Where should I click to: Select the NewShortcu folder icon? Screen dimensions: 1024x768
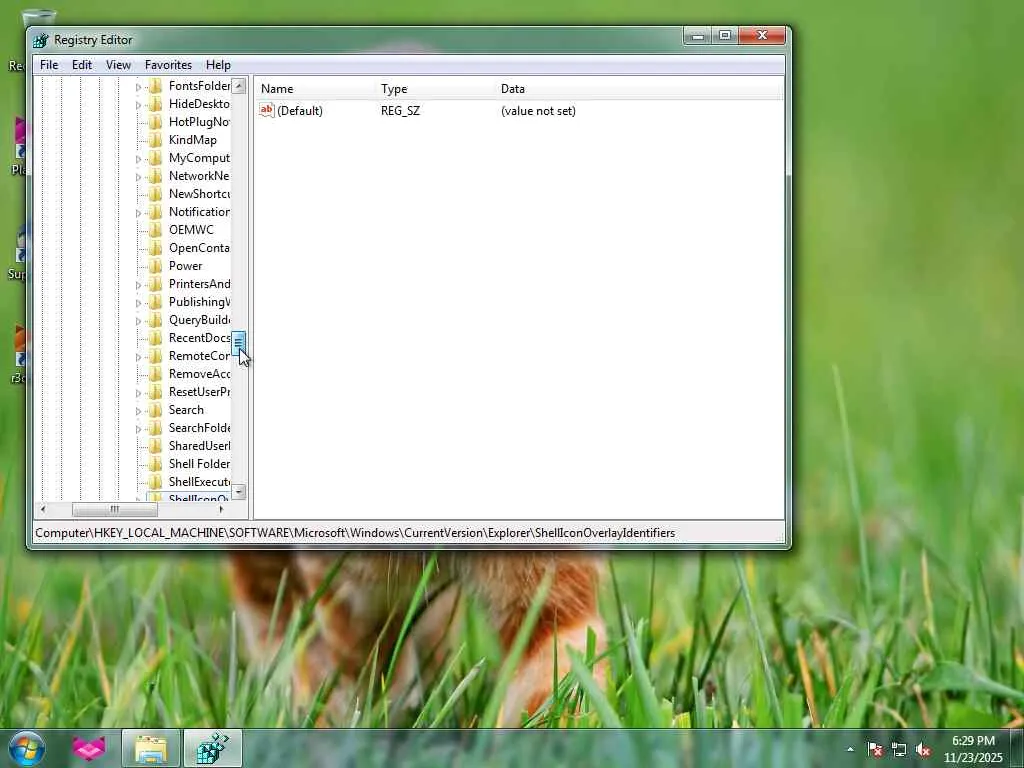tap(155, 194)
